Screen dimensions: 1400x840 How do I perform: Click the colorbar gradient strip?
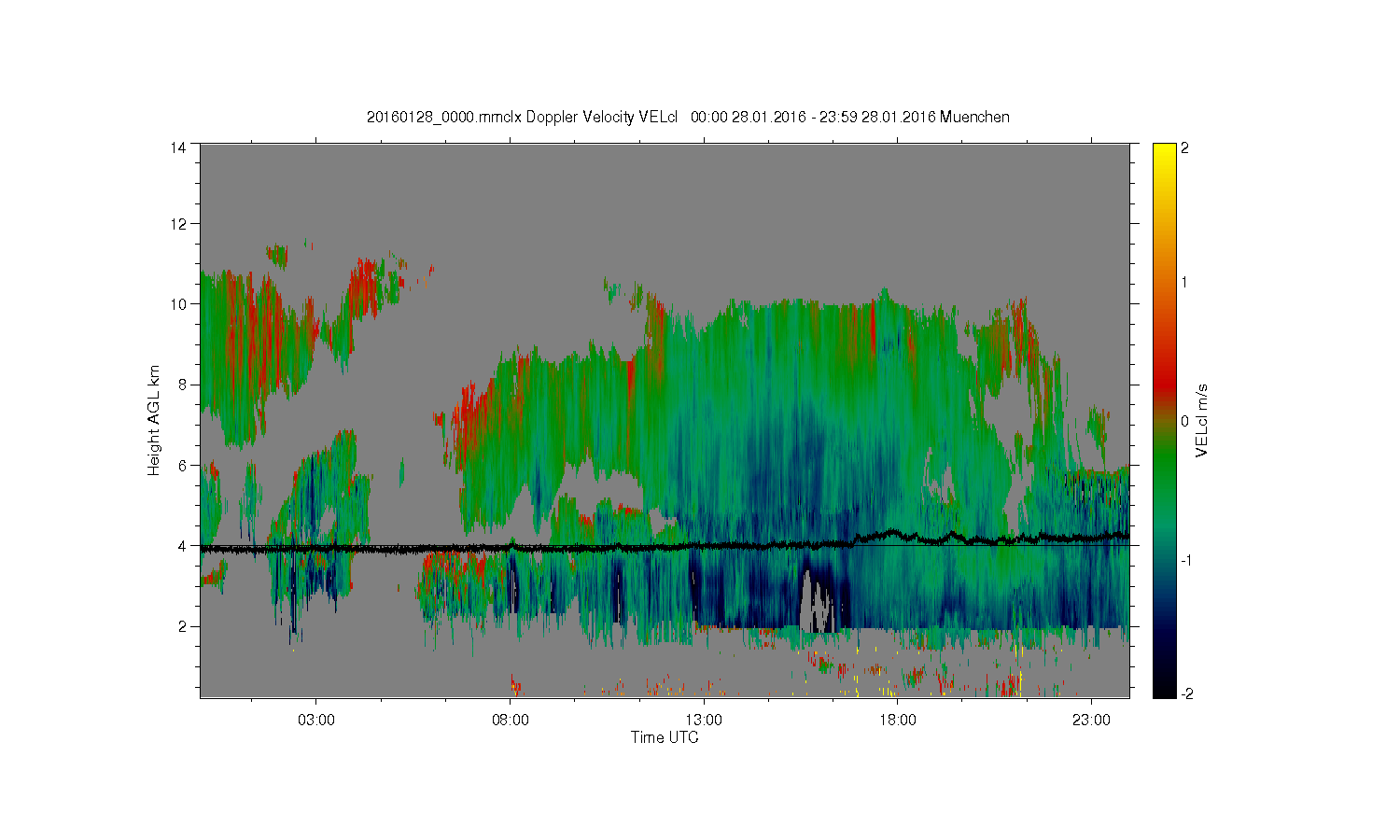point(1164,420)
